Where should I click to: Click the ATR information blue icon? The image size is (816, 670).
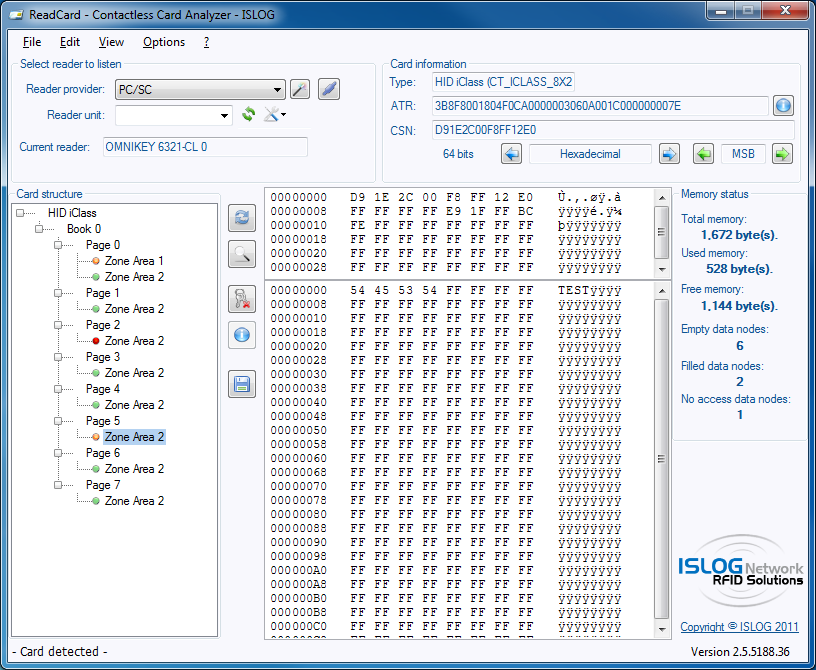tap(783, 106)
